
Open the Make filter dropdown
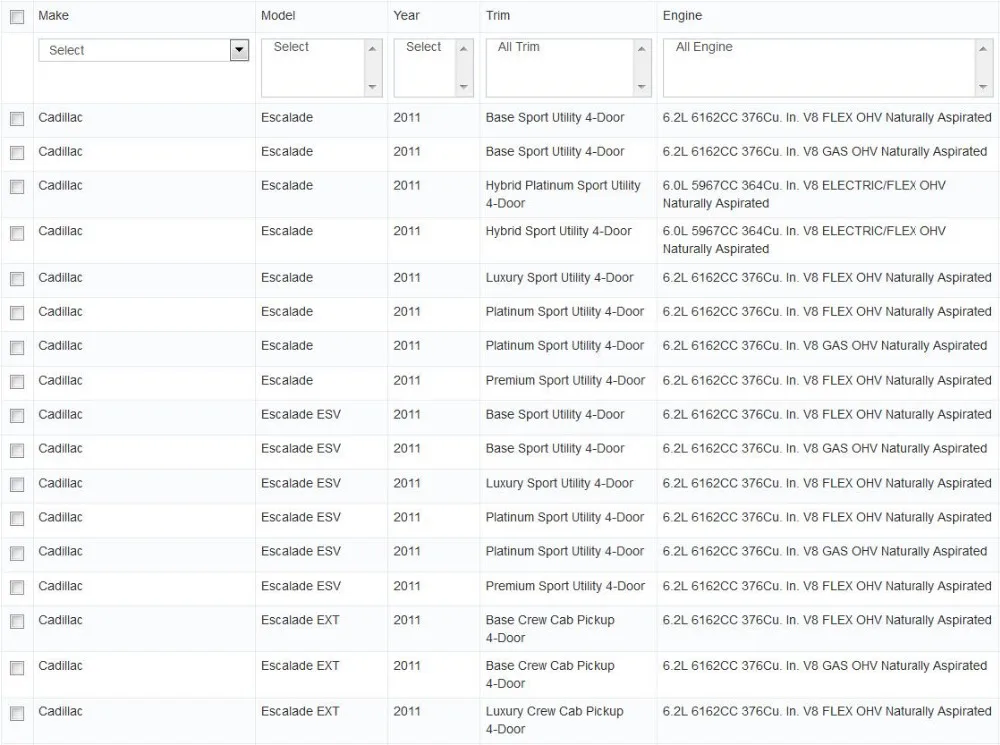click(x=143, y=50)
